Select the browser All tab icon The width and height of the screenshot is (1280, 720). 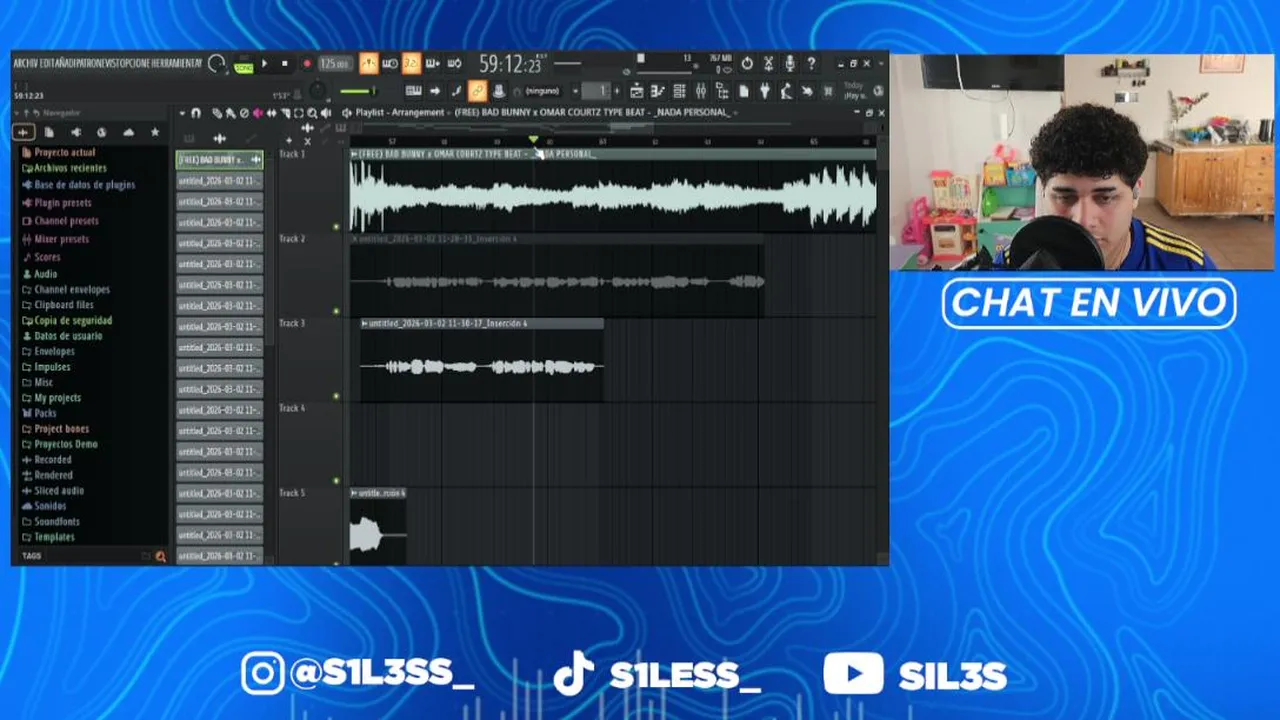pos(23,132)
